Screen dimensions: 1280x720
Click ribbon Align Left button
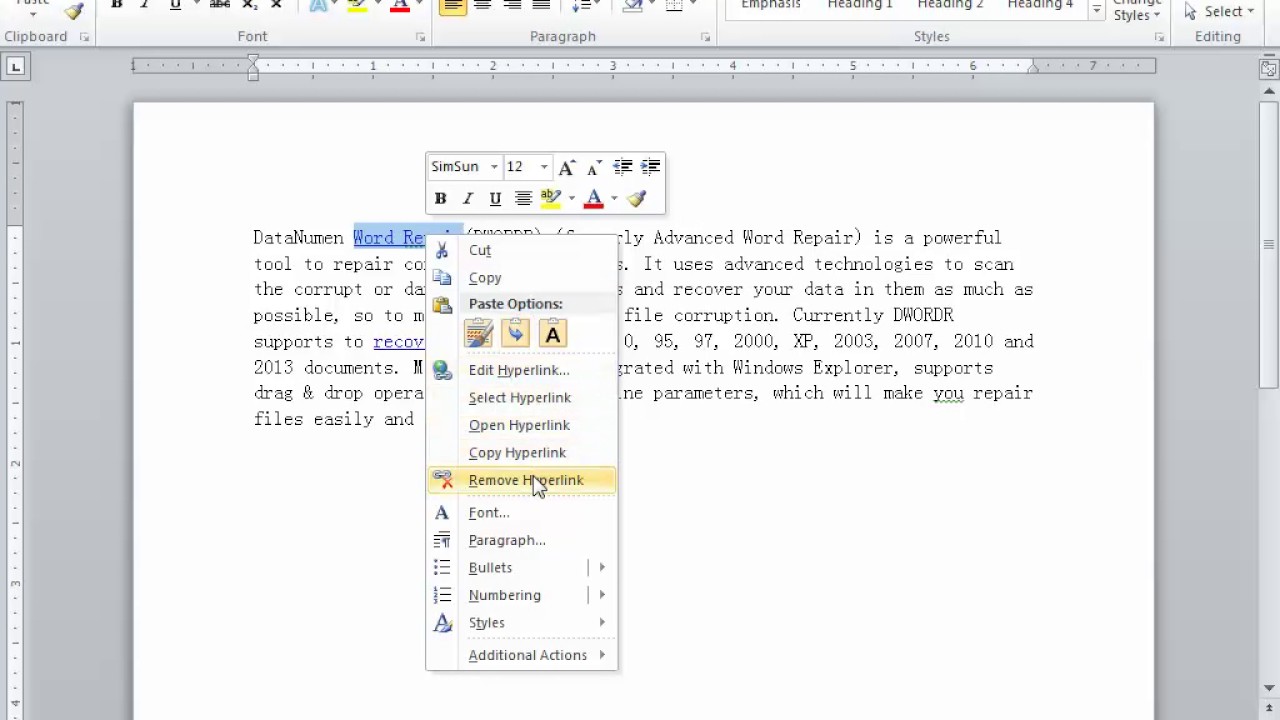pyautogui.click(x=453, y=5)
